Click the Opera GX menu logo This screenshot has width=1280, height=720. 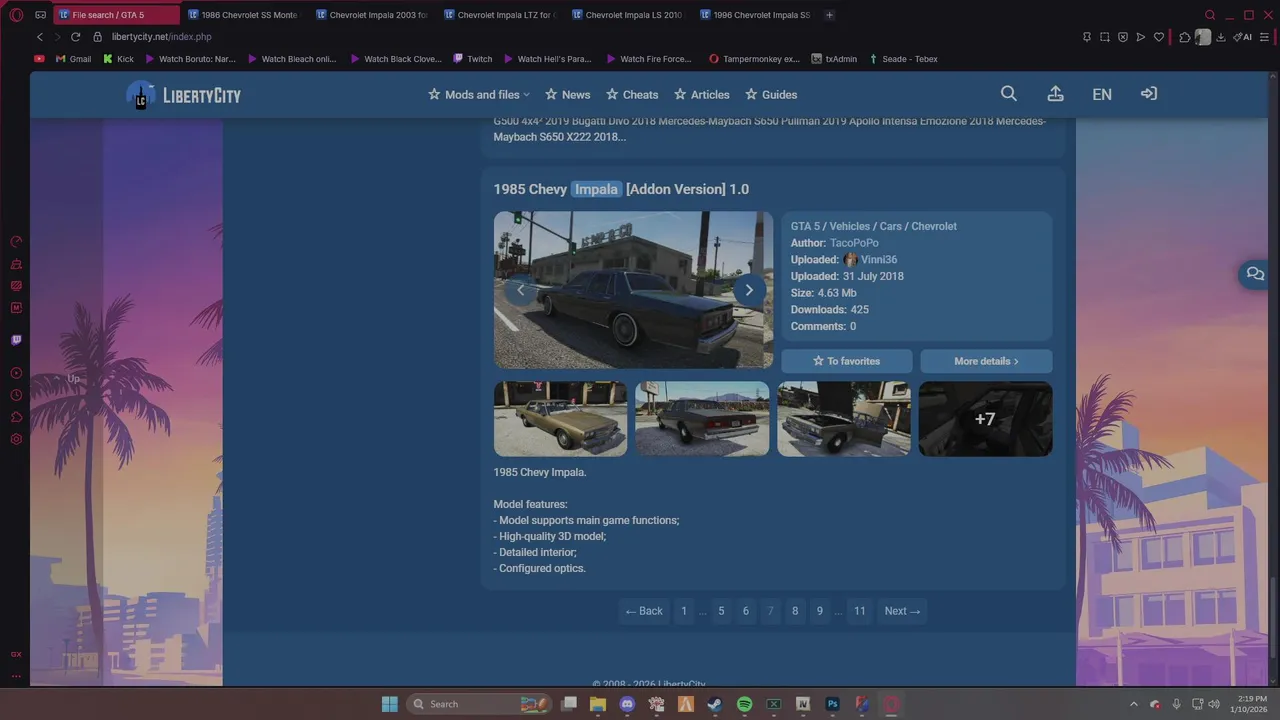(x=16, y=15)
